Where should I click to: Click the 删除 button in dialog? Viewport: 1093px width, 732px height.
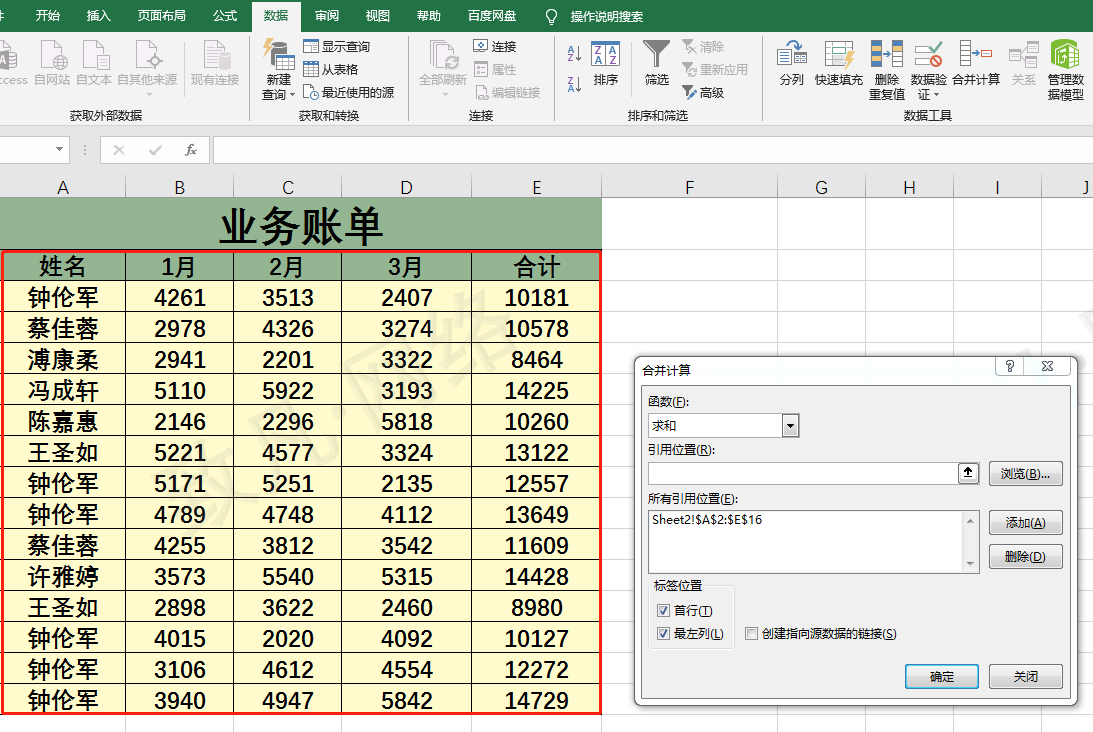pos(1025,556)
